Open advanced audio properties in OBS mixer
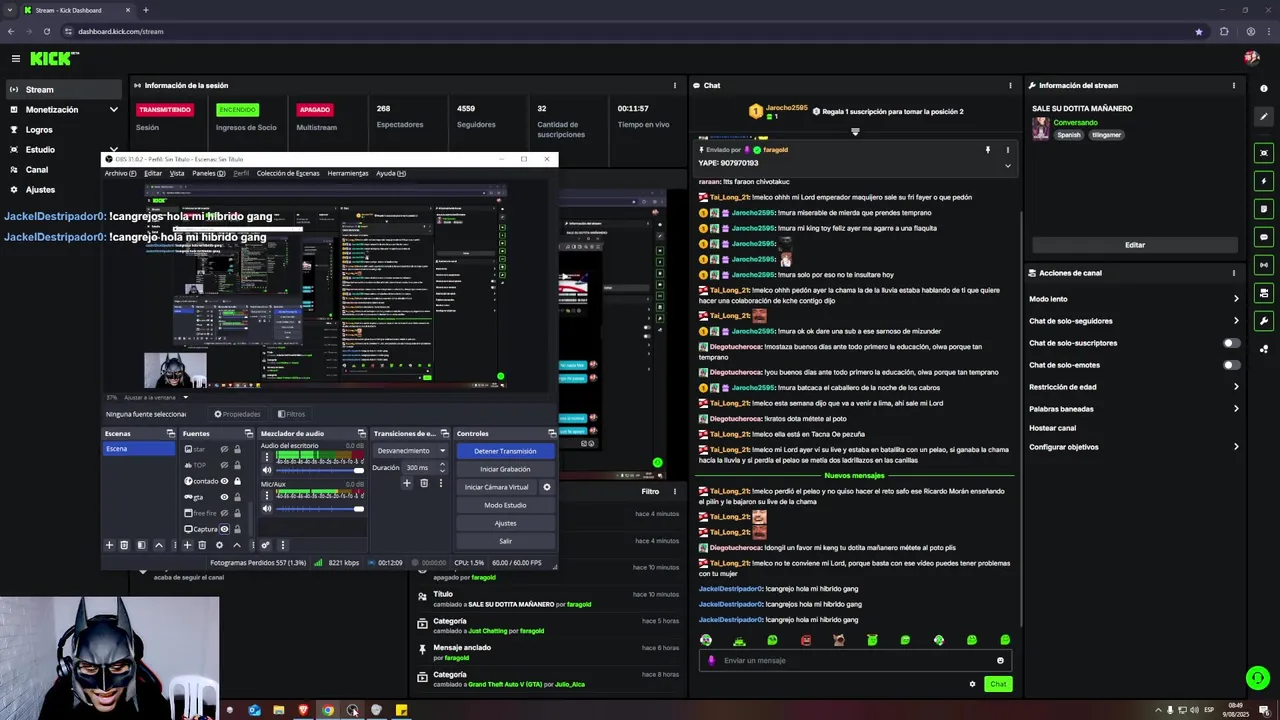 coord(265,545)
